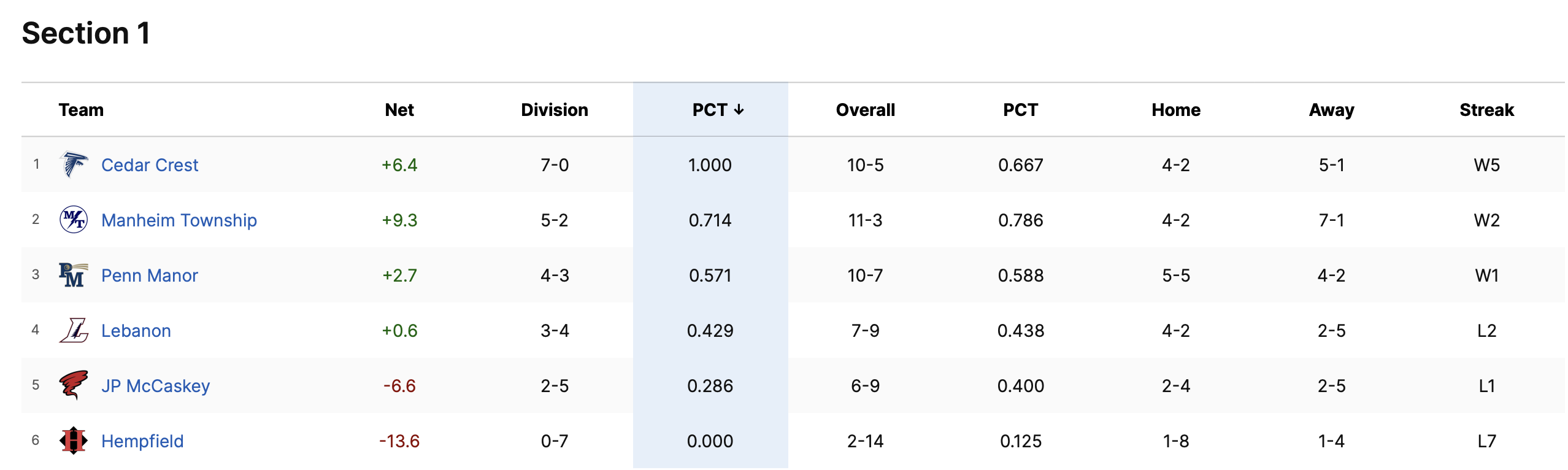Sort table by Division record header
The width and height of the screenshot is (1568, 470).
pos(555,110)
